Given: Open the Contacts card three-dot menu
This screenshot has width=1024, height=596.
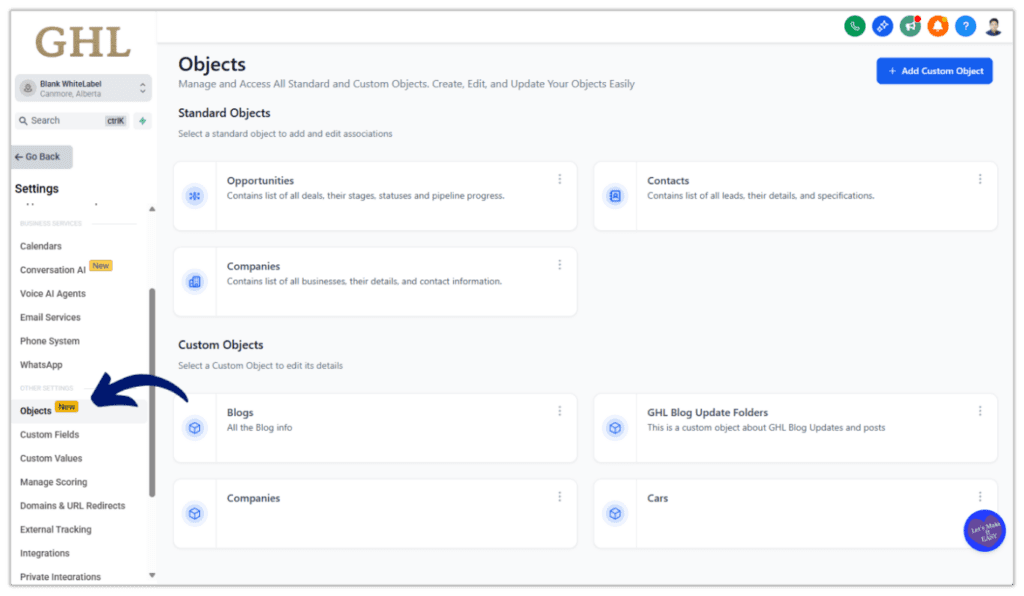Looking at the screenshot, I should [x=980, y=179].
